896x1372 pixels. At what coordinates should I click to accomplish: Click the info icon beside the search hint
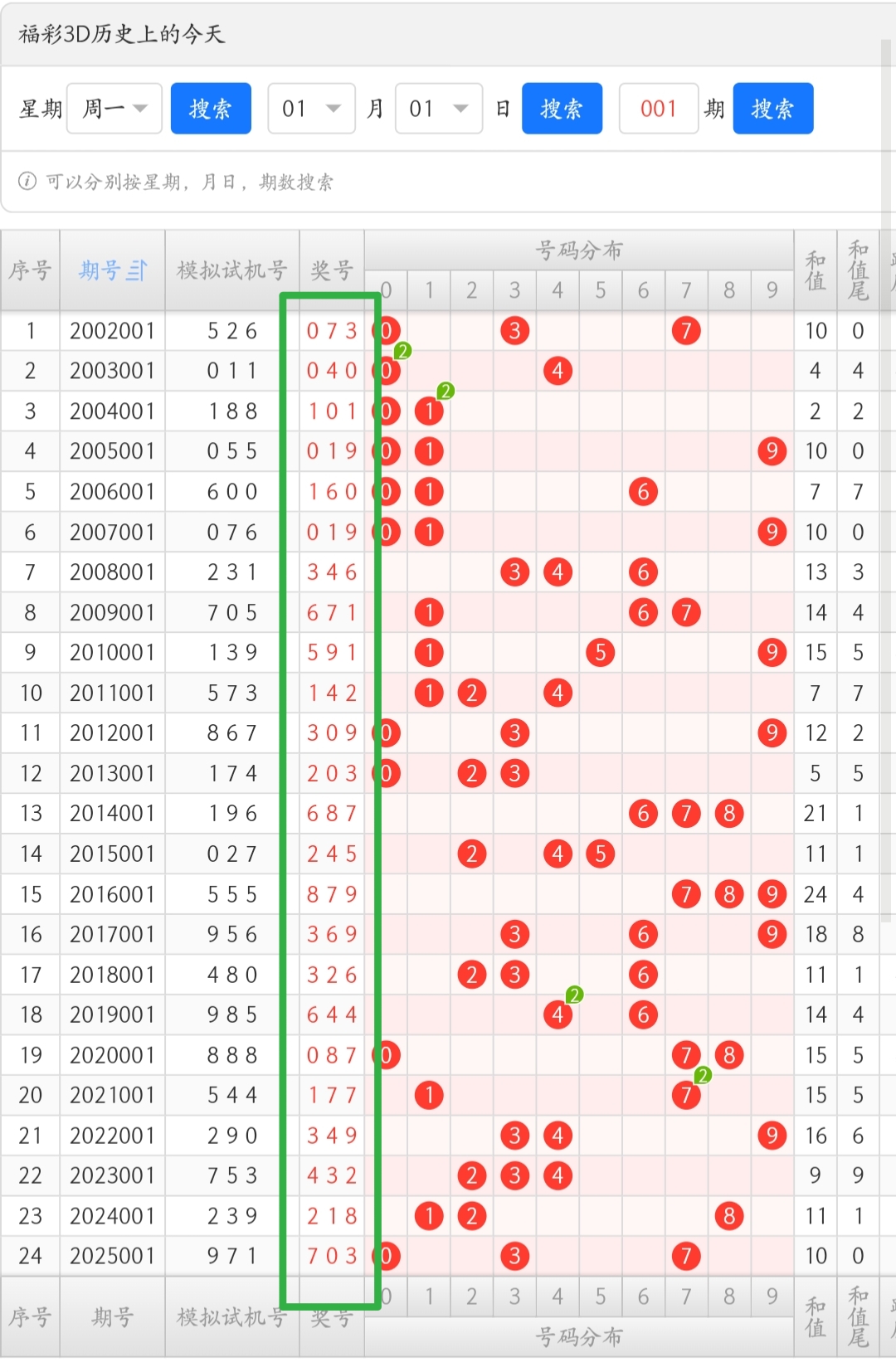tap(27, 181)
